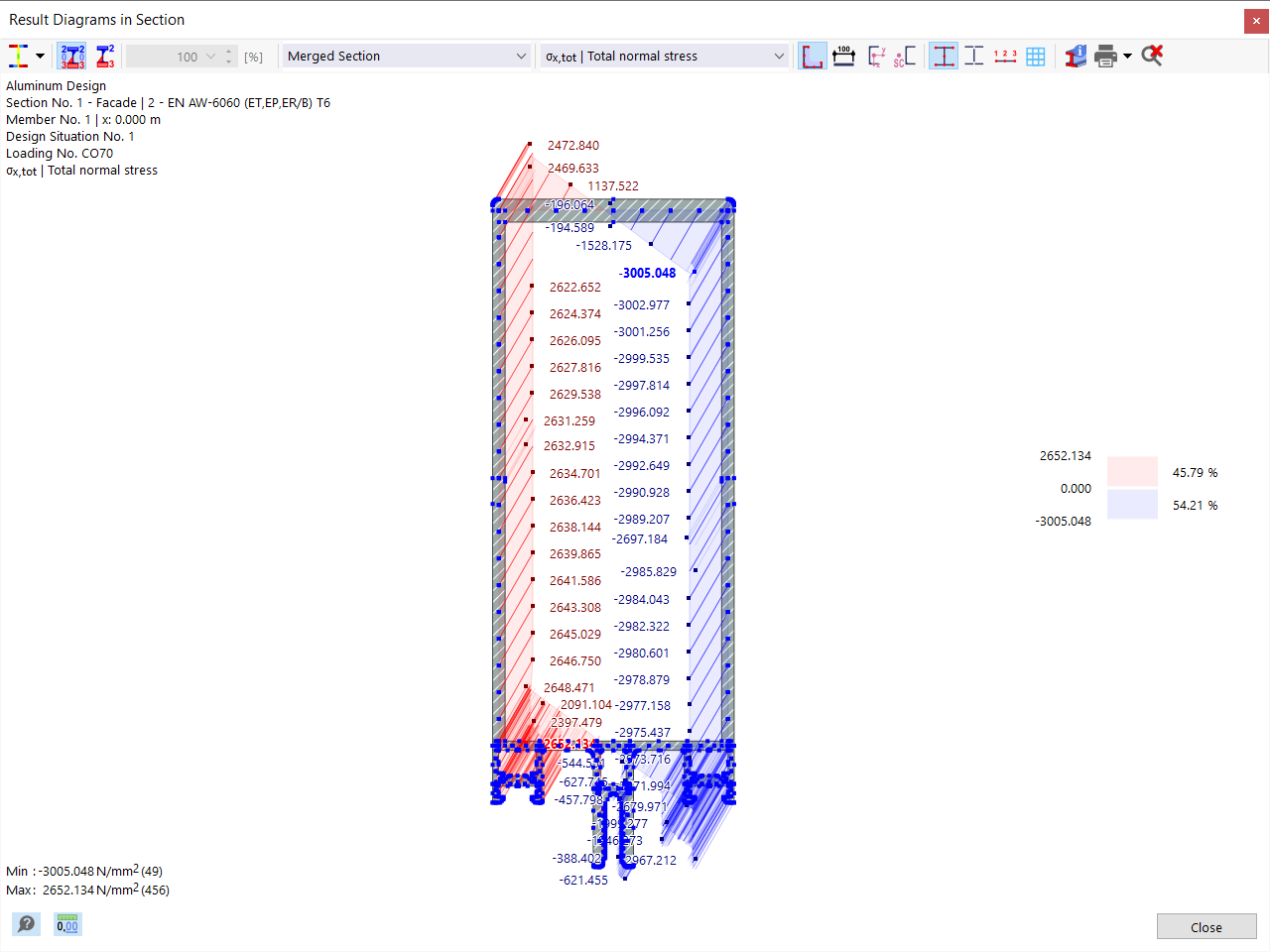Click the help question mark button
This screenshot has width=1270, height=952.
(27, 924)
